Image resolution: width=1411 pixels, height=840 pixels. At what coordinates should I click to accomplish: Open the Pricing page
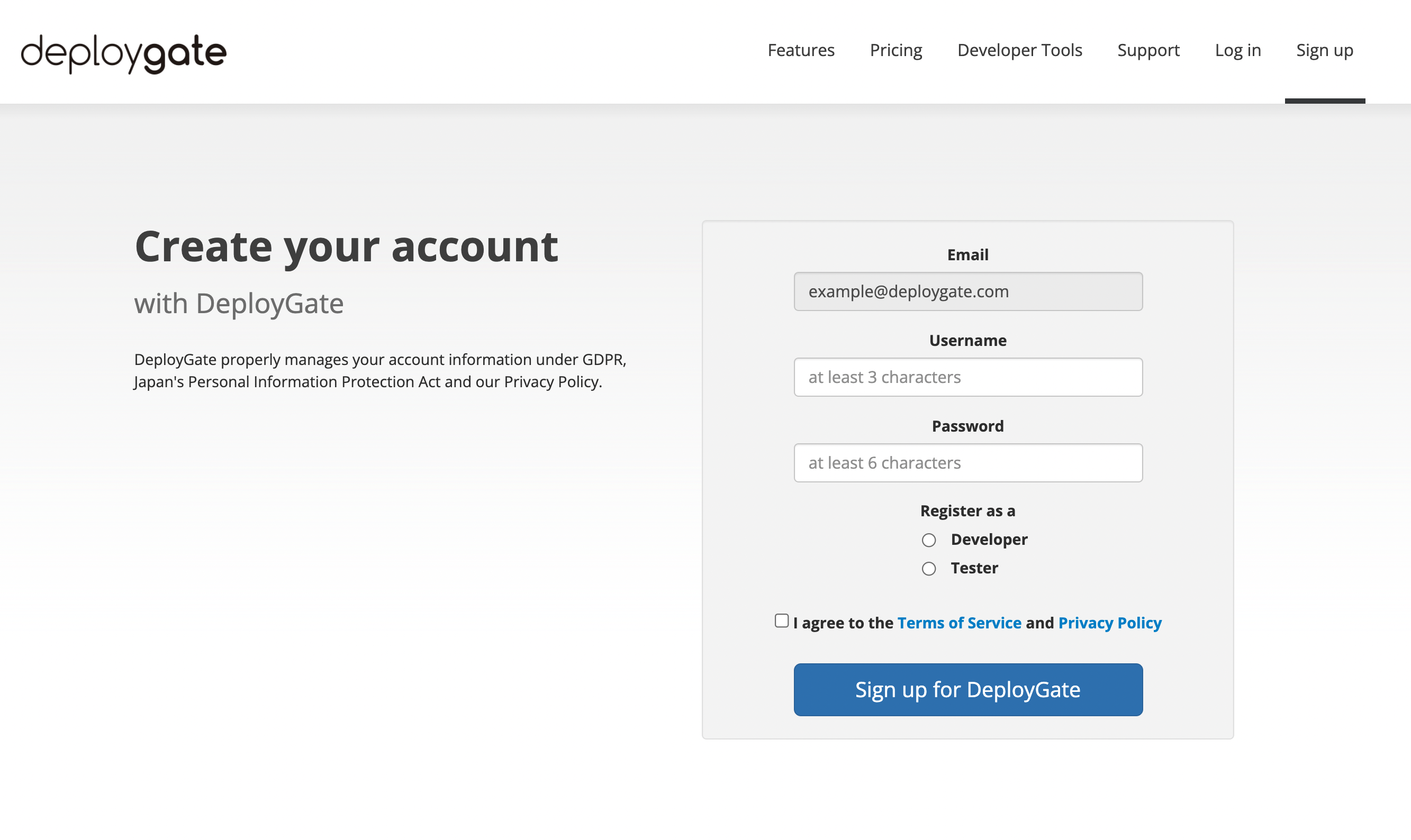[895, 50]
